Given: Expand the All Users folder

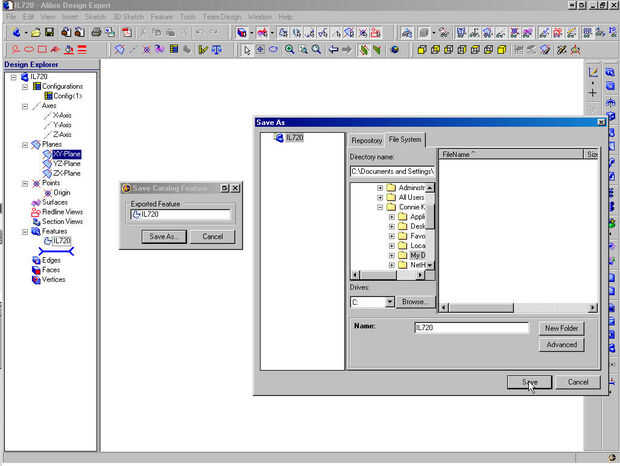Looking at the screenshot, I should [380, 197].
